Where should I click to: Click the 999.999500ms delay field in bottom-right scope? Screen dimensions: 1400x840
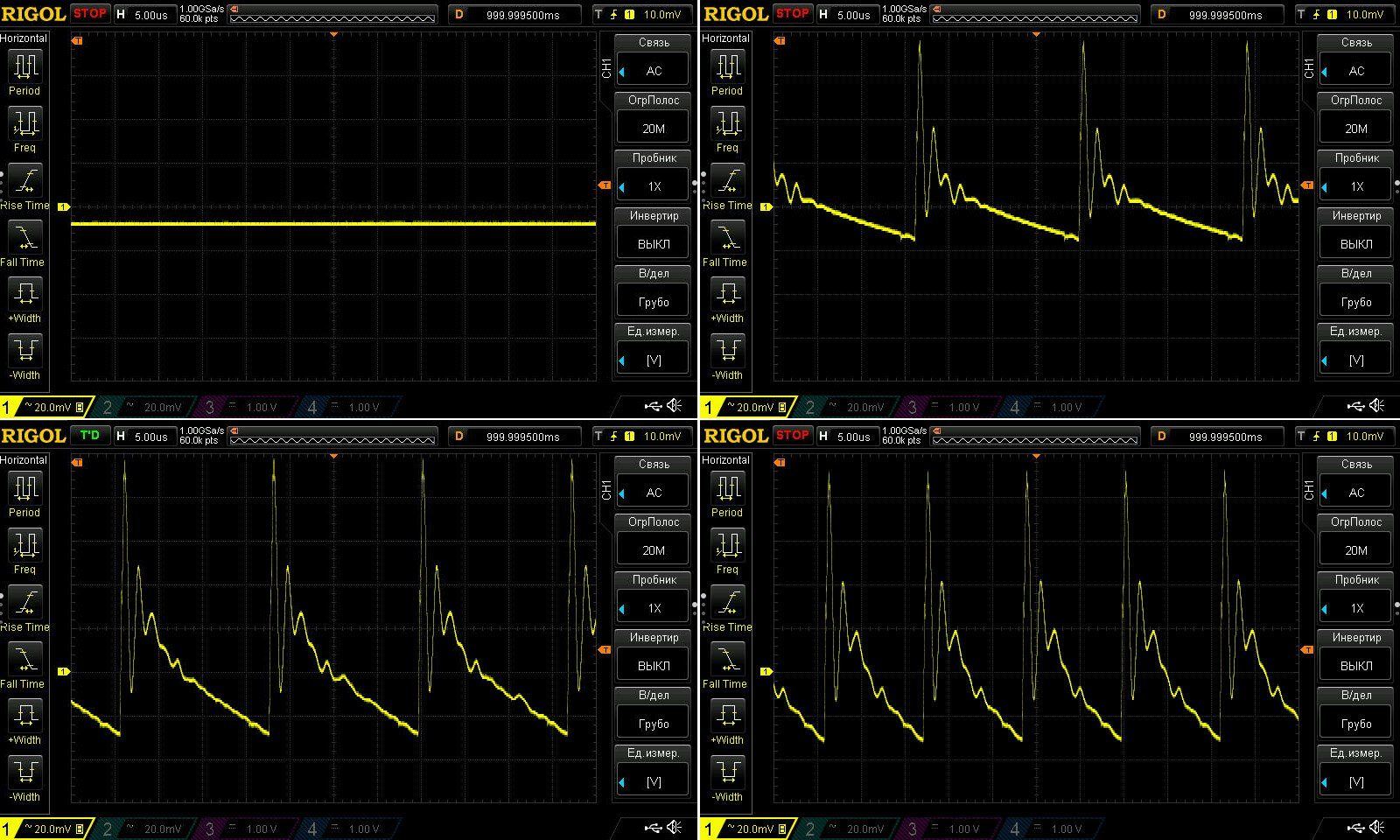[x=1225, y=437]
